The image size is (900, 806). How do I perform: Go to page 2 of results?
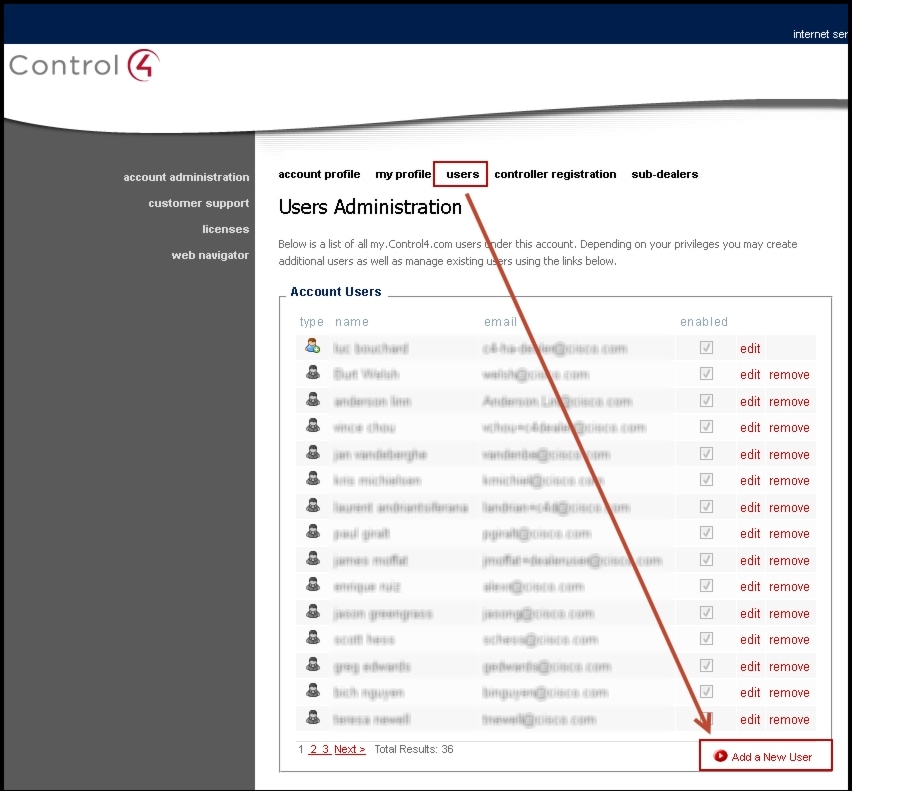tap(313, 749)
